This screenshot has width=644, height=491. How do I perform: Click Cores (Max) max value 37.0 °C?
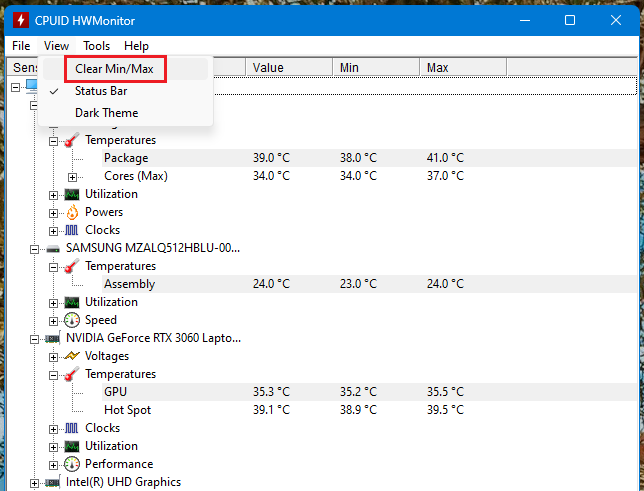click(x=445, y=176)
